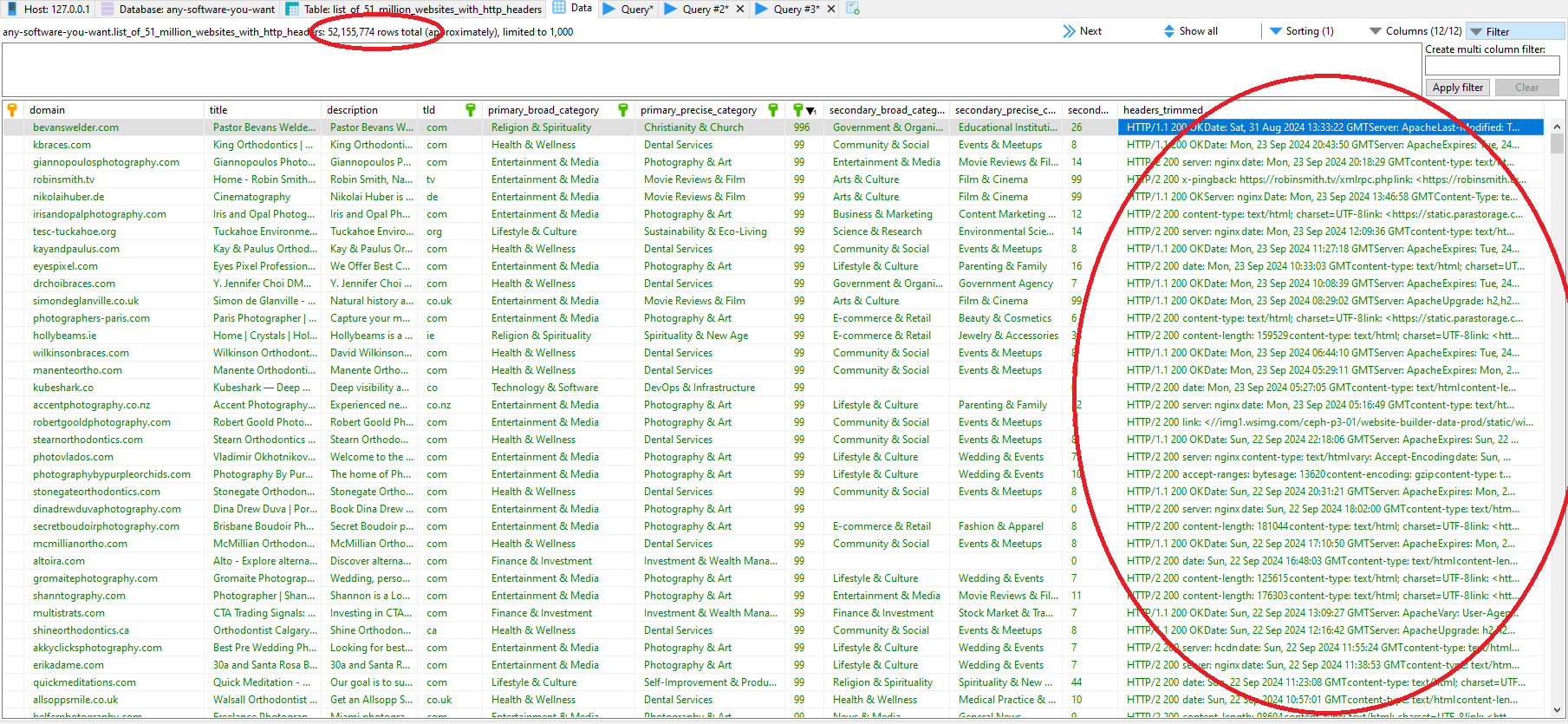Click the vertical scrollbar up arrow
1568x724 pixels.
[x=1557, y=127]
